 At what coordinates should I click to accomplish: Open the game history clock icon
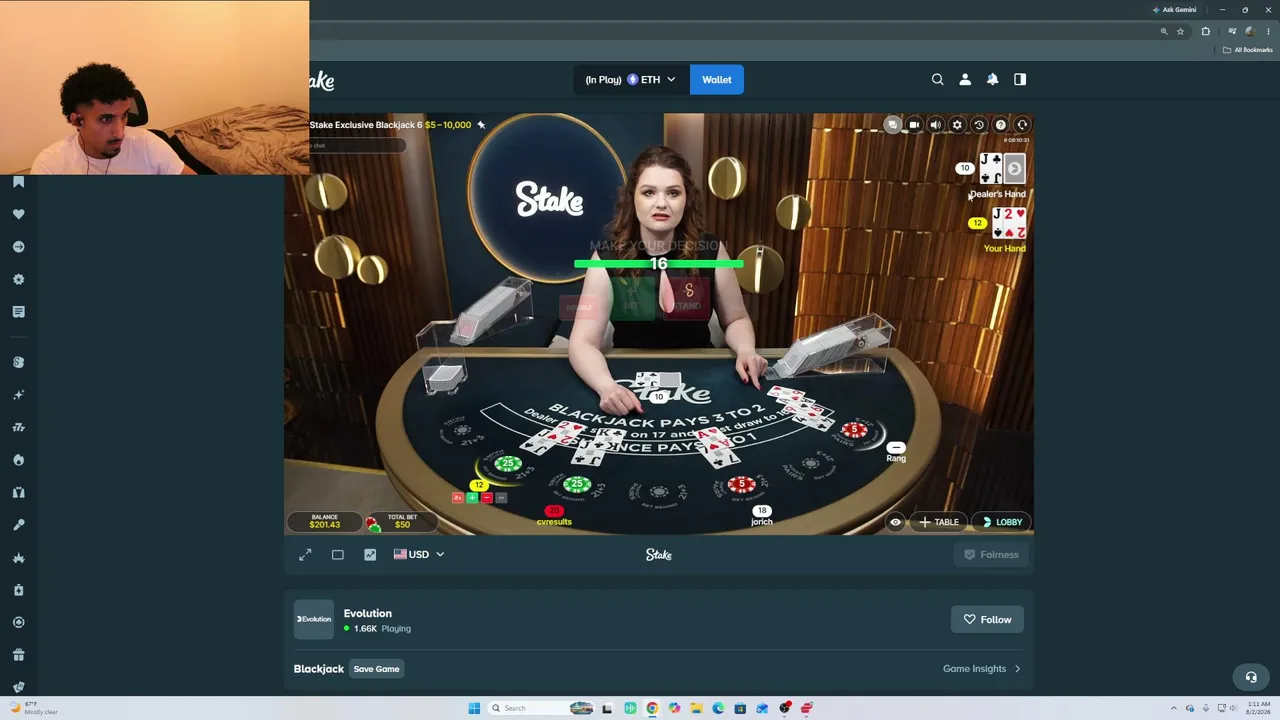[979, 125]
